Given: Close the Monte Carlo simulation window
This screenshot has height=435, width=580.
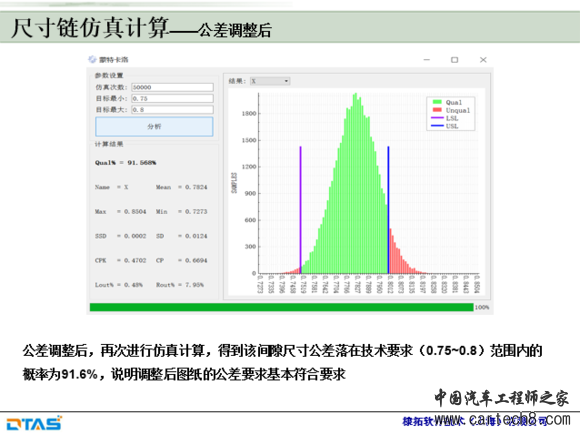Looking at the screenshot, I should [483, 60].
